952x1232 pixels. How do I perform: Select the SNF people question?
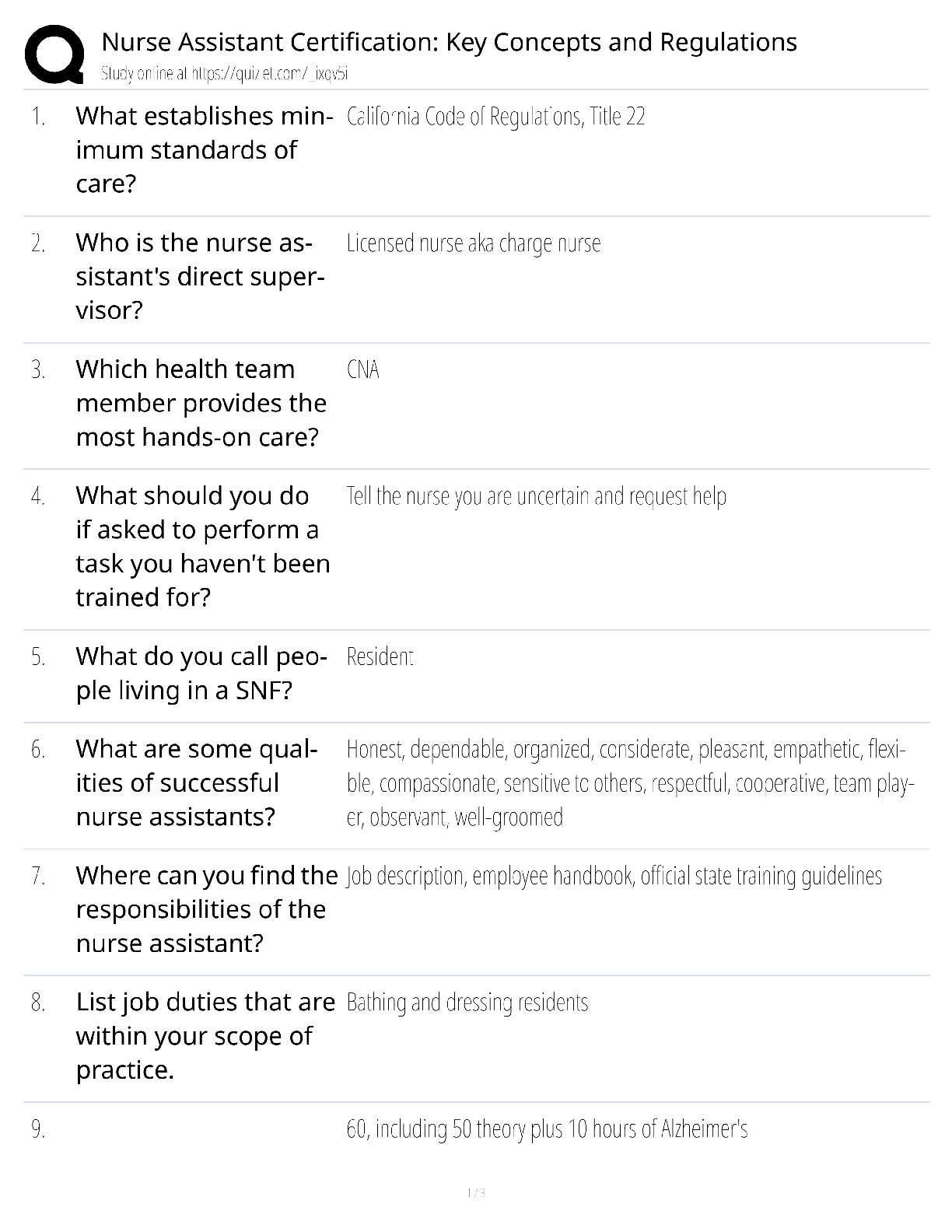201,673
